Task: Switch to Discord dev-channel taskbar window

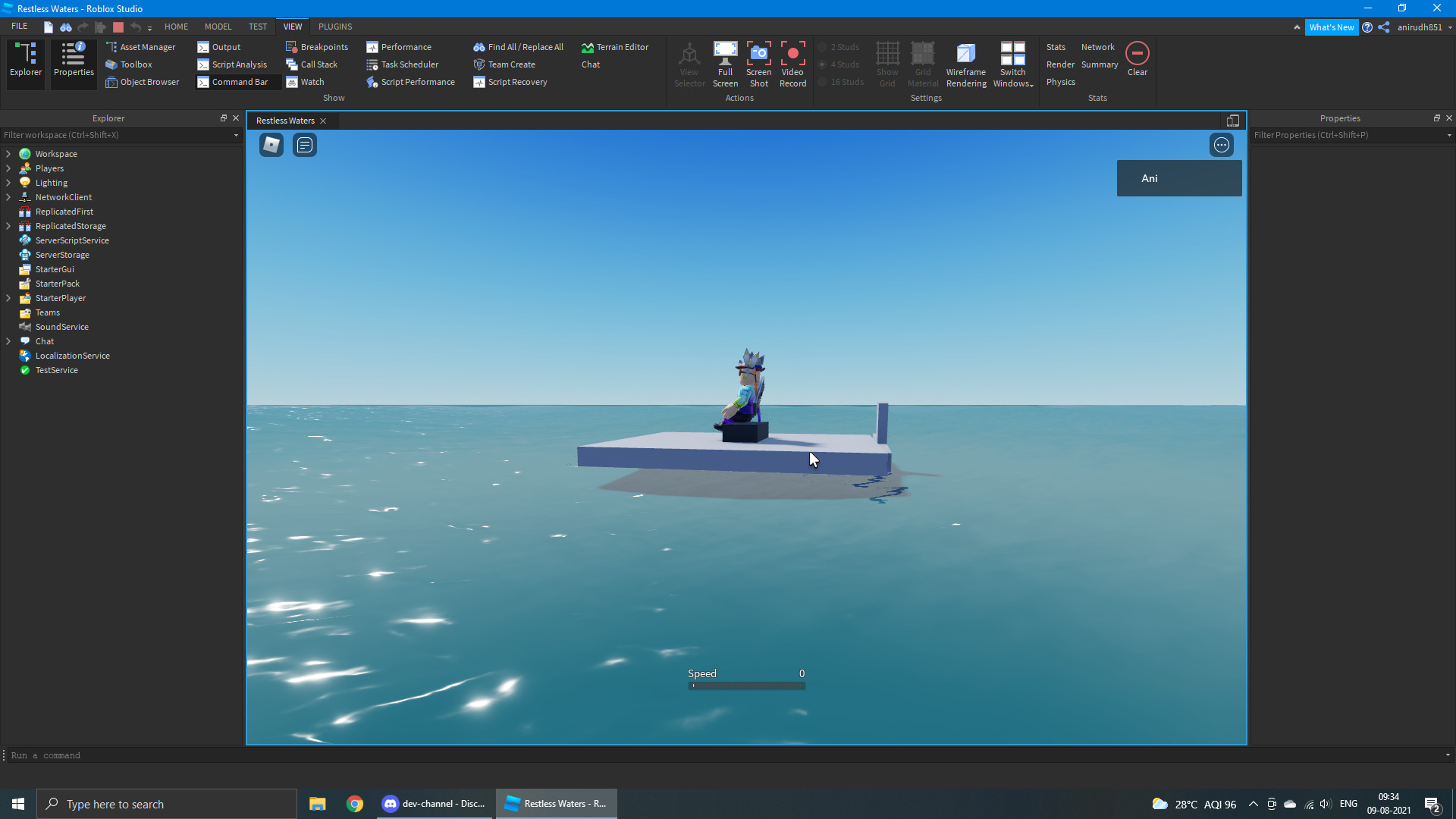Action: click(435, 804)
